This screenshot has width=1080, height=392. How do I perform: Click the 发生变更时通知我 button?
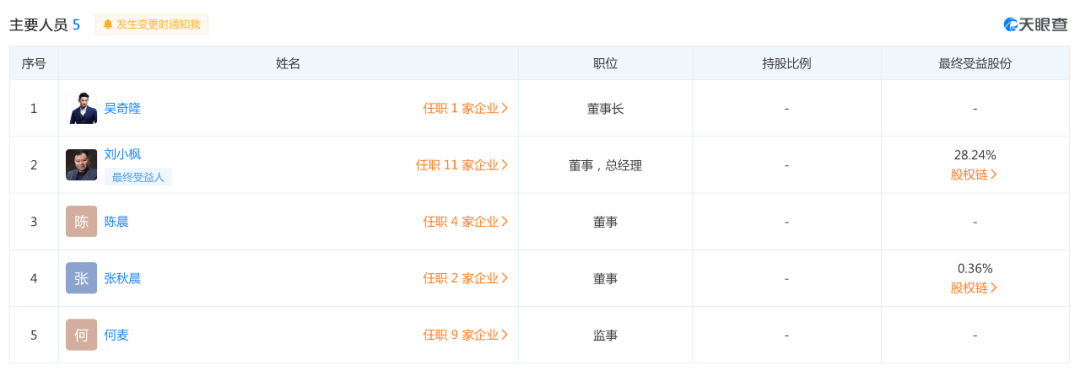point(152,25)
